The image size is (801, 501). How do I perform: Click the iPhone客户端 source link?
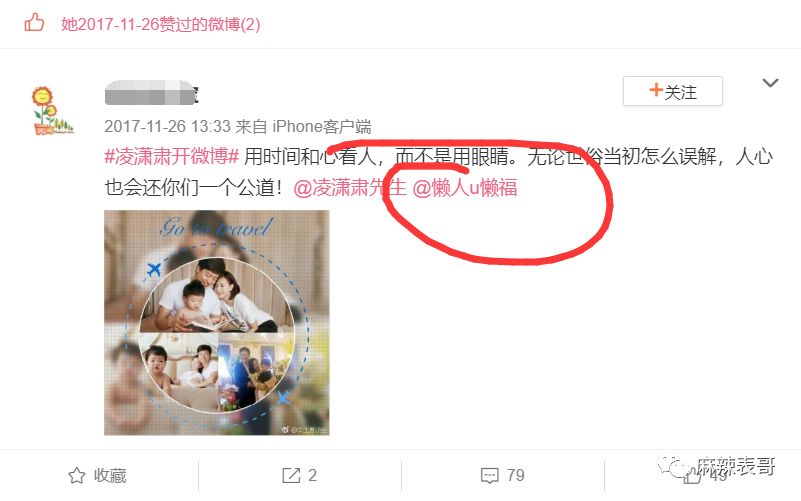tap(322, 126)
